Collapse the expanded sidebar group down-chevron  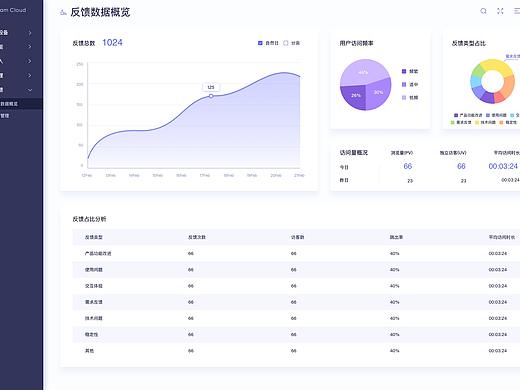(x=30, y=90)
